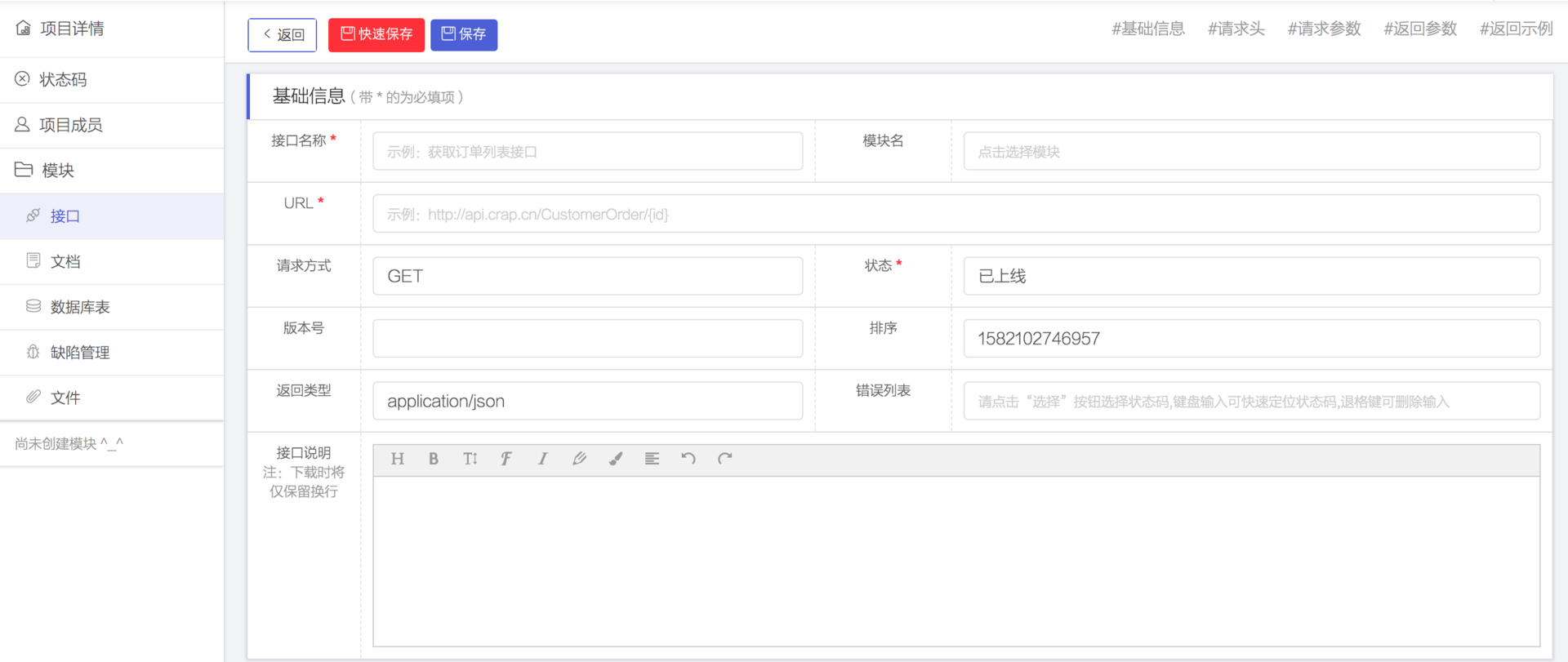Image resolution: width=1568 pixels, height=662 pixels.
Task: Click the heading H icon in editor toolbar
Action: coord(398,459)
